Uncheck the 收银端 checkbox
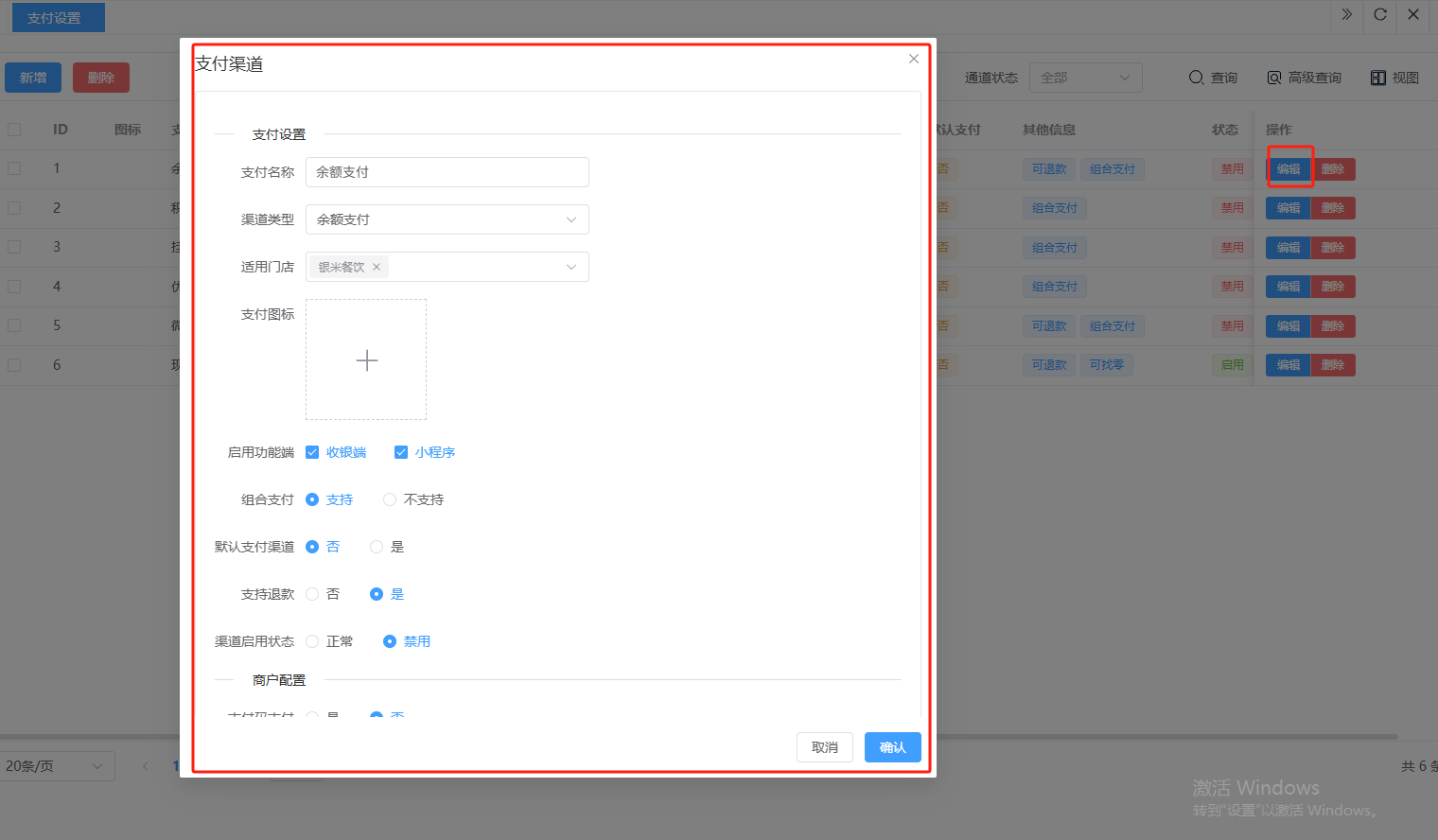This screenshot has height=840, width=1438. point(312,452)
